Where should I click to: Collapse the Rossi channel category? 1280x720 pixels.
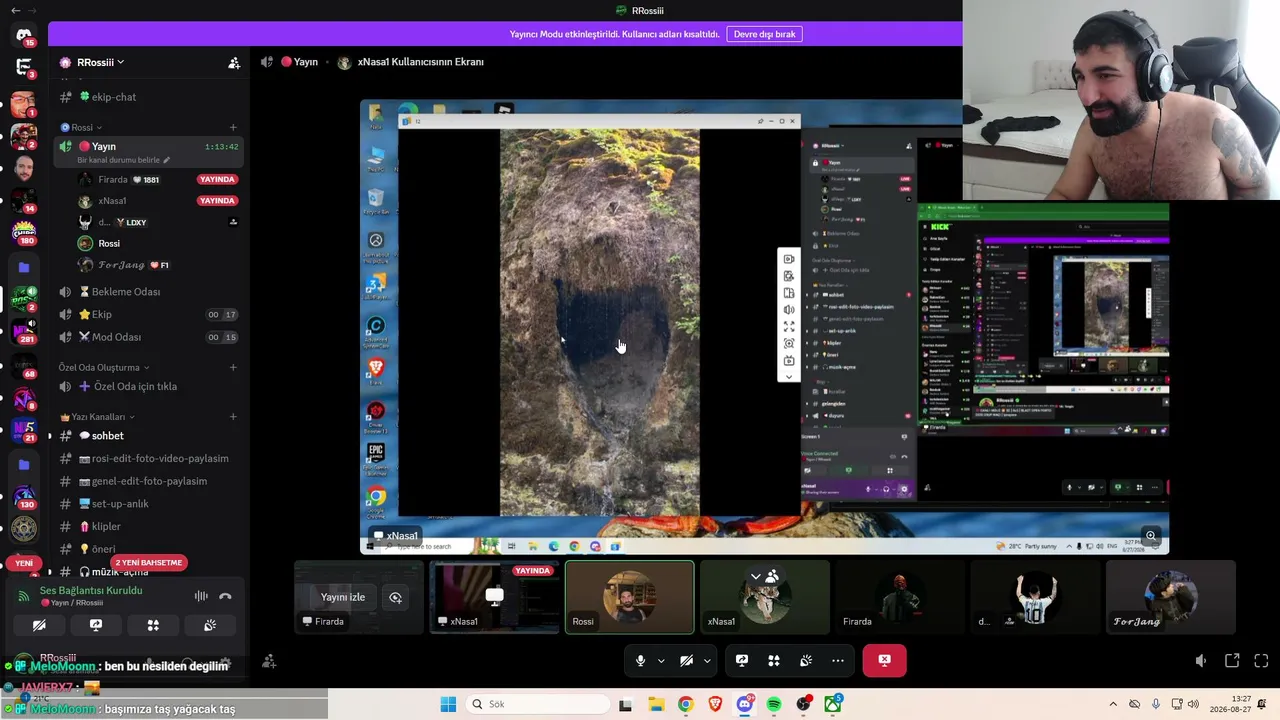pos(81,127)
